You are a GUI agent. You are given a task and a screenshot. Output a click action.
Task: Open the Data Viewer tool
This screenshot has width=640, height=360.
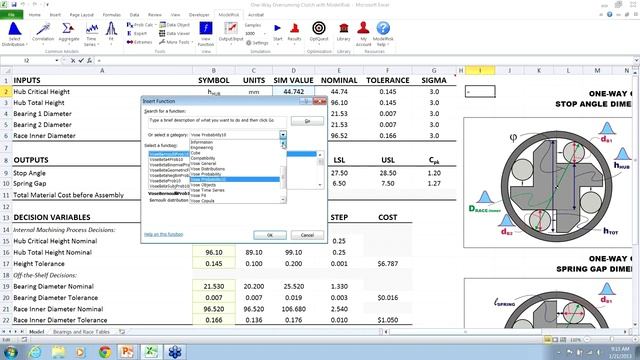(175, 33)
